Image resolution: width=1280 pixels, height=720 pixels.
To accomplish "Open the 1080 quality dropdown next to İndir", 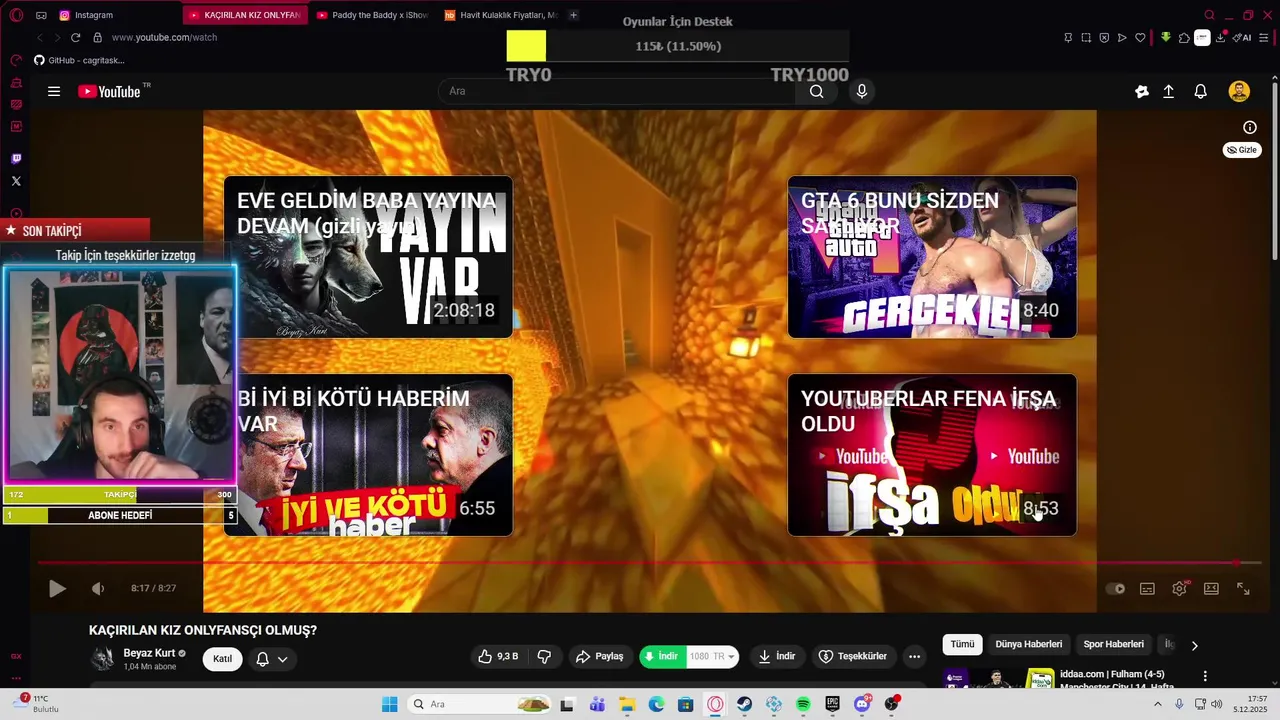I will coord(714,656).
